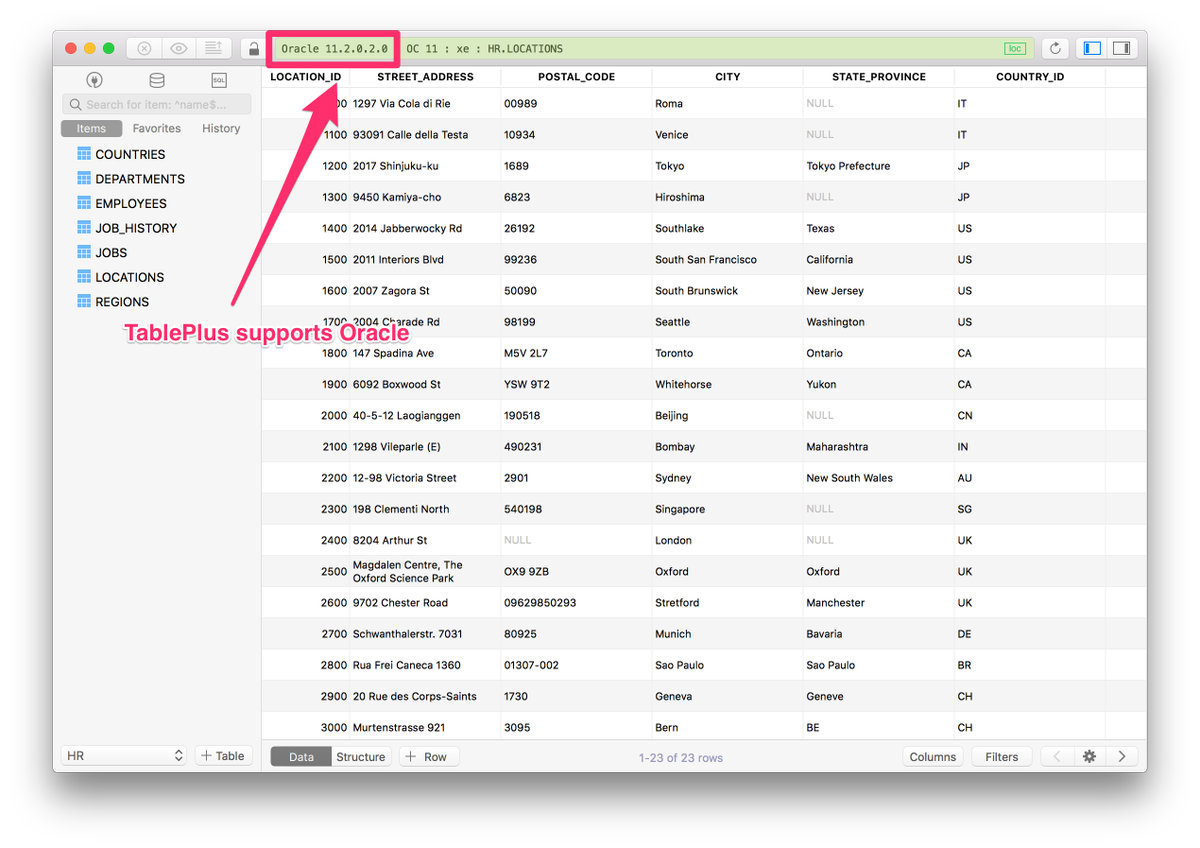Viewport: 1200px width, 848px height.
Task: Click the lock icon in the toolbar
Action: (x=252, y=47)
